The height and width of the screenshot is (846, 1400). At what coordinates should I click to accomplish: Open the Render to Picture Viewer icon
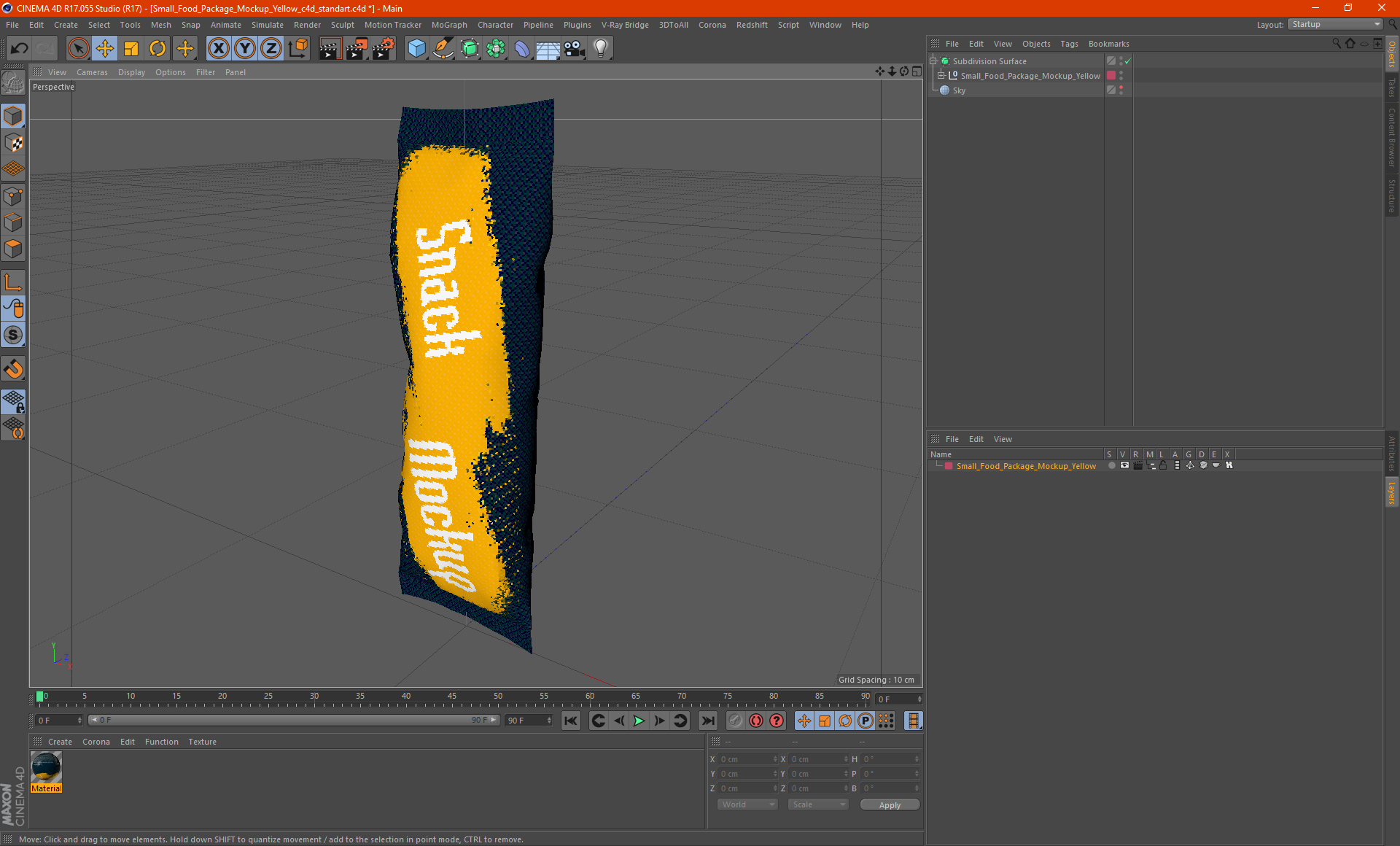(357, 49)
